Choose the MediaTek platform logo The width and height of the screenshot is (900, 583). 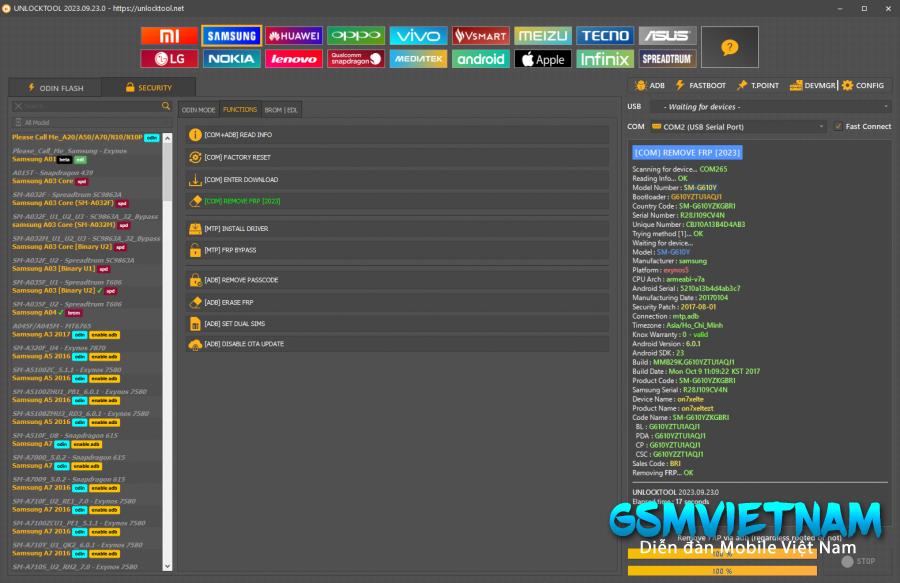418,59
